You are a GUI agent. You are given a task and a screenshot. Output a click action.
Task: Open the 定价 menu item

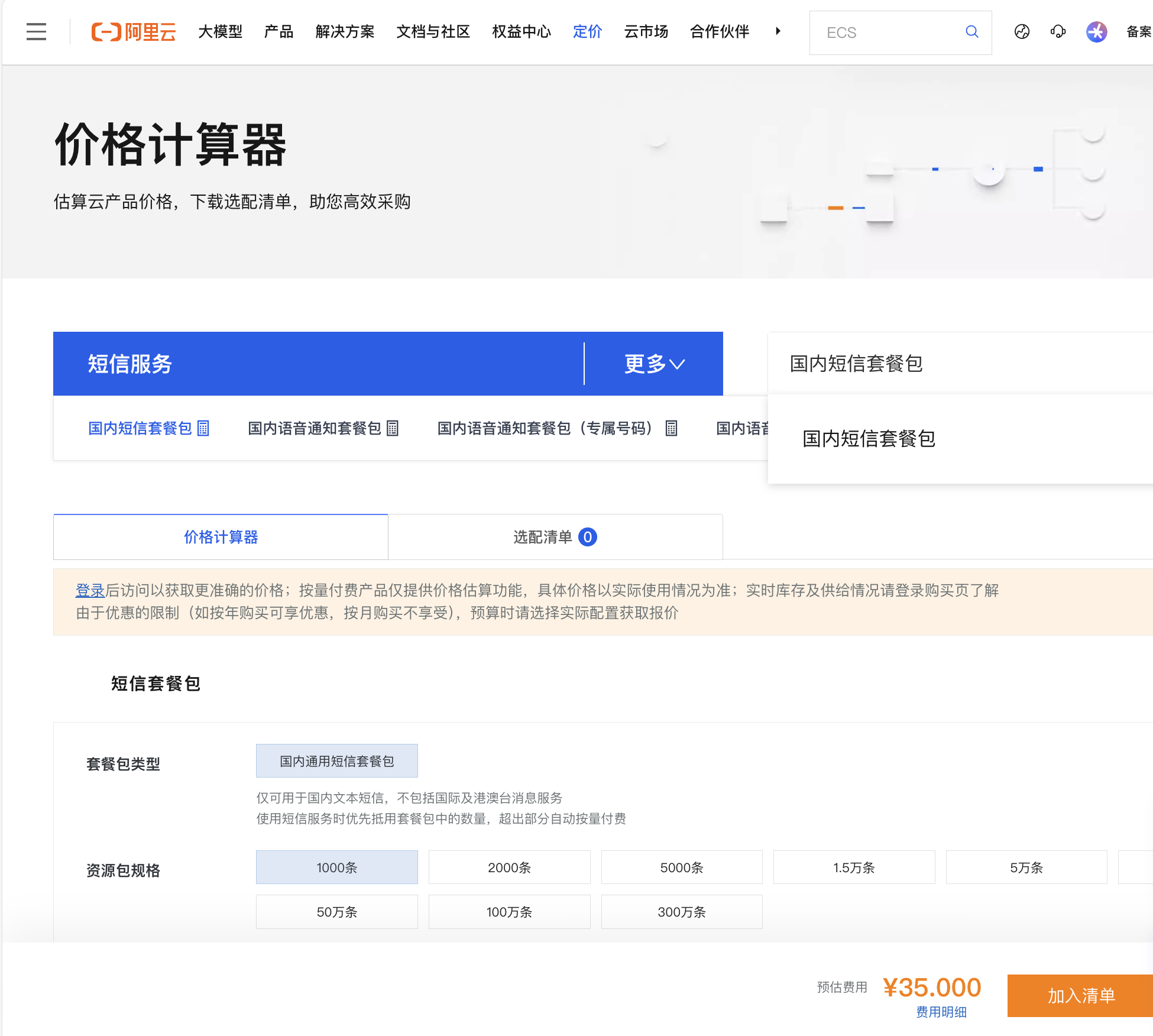(x=587, y=32)
